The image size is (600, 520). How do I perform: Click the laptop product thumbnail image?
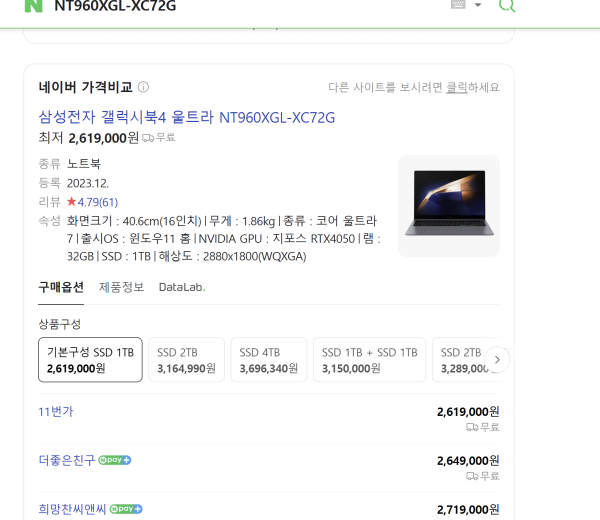point(449,205)
